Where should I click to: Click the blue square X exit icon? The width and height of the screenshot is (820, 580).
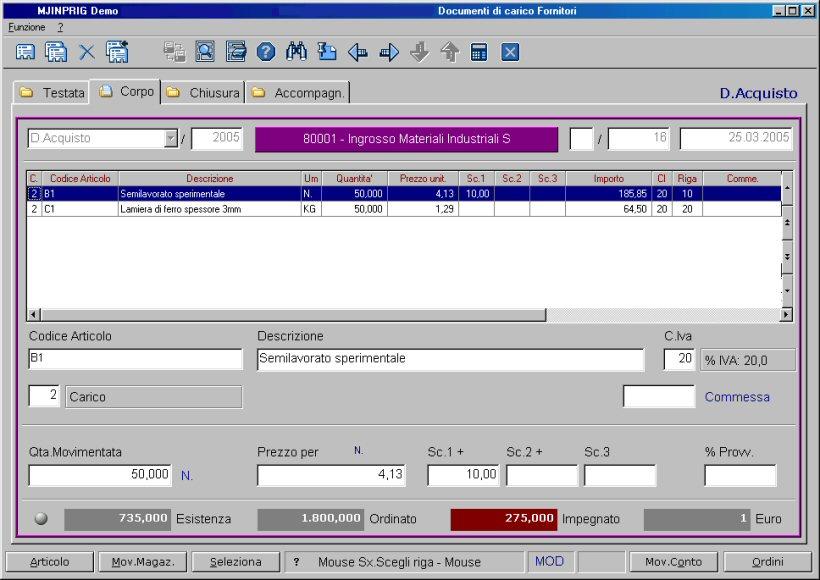click(510, 52)
